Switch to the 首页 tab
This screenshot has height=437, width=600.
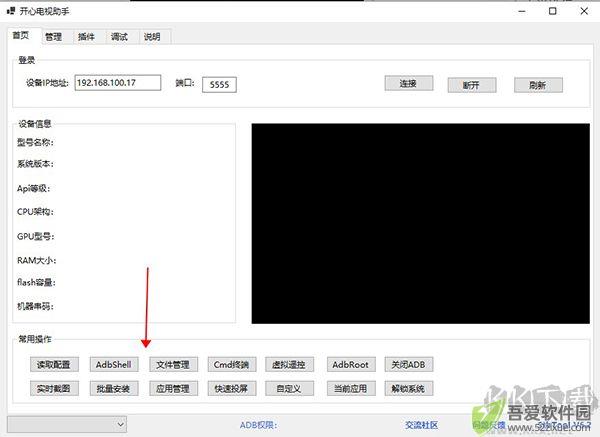point(21,36)
